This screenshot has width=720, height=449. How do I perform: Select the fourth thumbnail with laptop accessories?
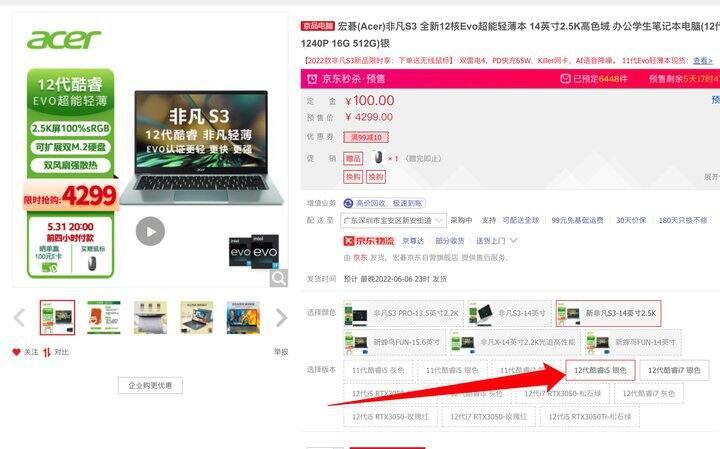pos(197,317)
